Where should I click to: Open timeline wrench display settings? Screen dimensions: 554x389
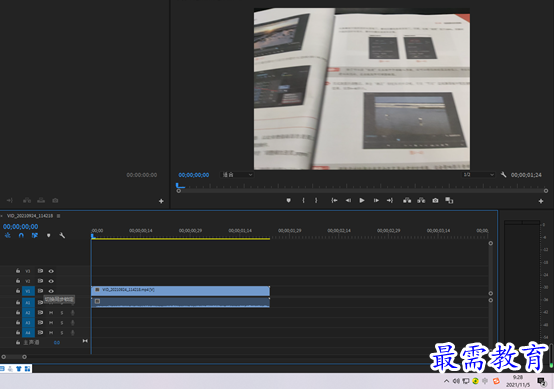click(62, 235)
